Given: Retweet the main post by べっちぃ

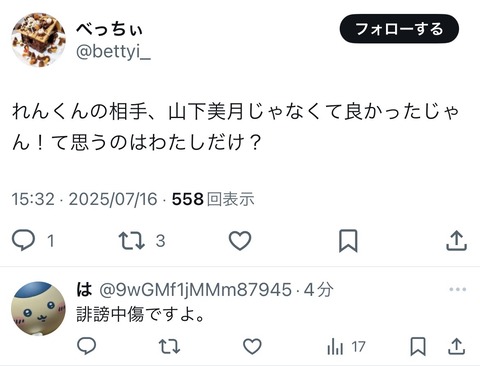Looking at the screenshot, I should (132, 240).
